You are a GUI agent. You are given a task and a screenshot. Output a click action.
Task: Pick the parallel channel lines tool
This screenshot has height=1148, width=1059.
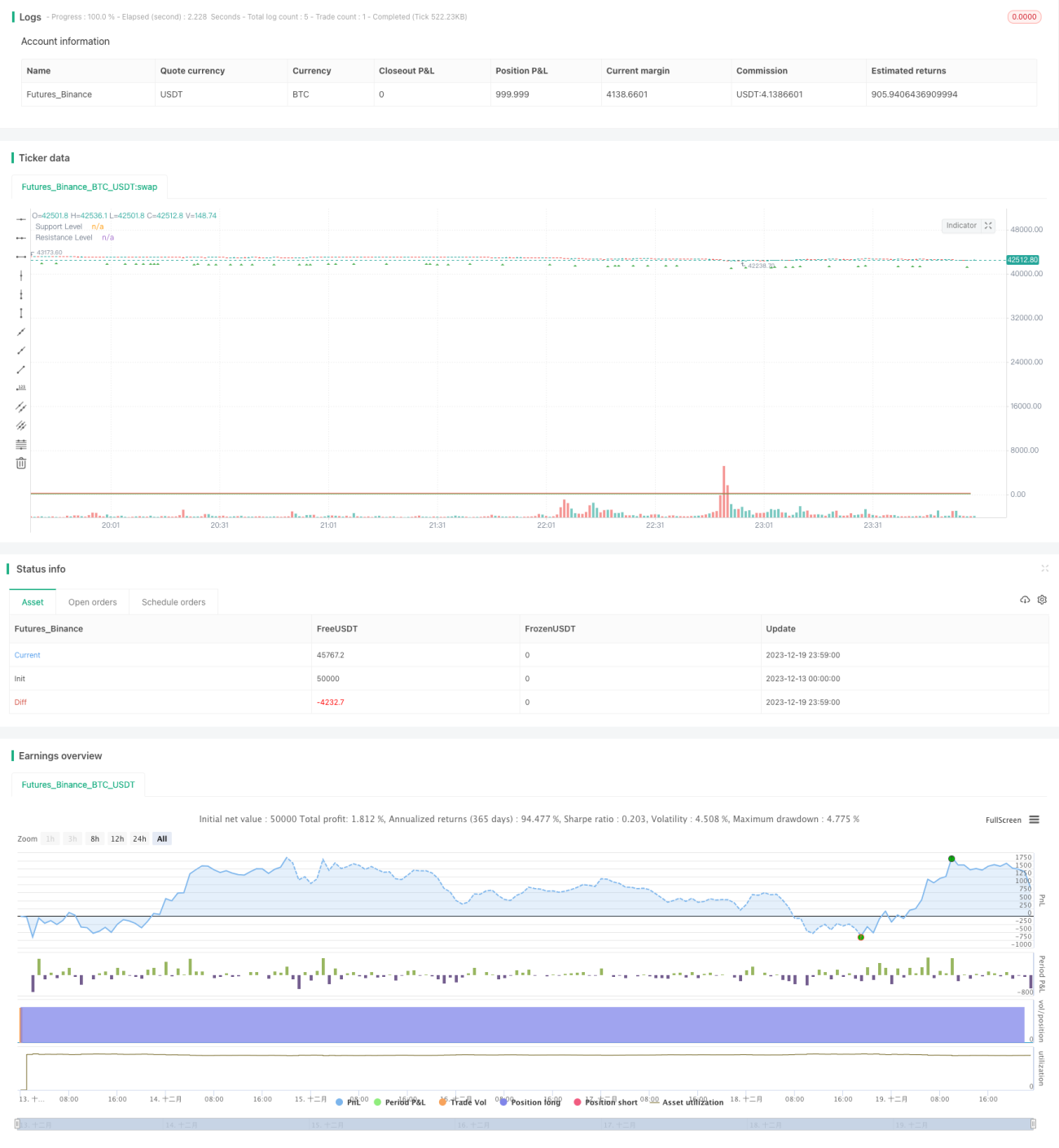point(21,407)
